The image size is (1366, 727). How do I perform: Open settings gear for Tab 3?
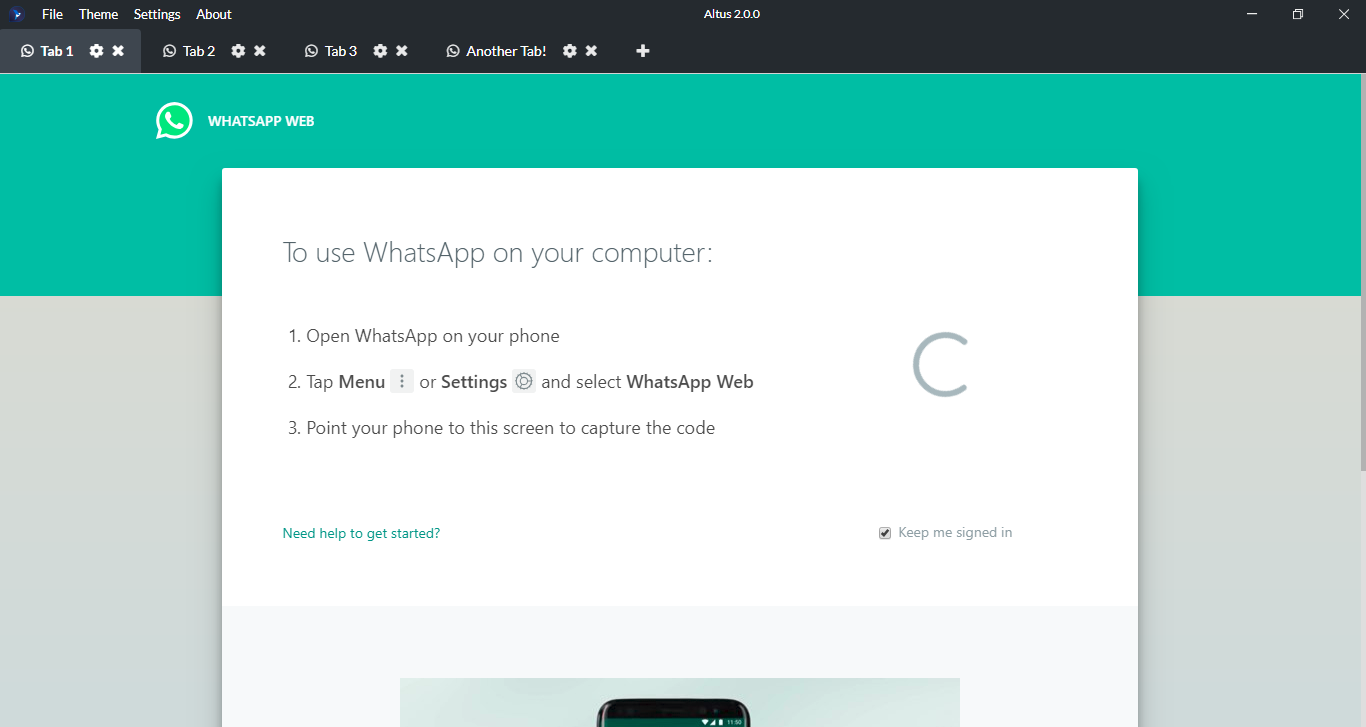[380, 51]
